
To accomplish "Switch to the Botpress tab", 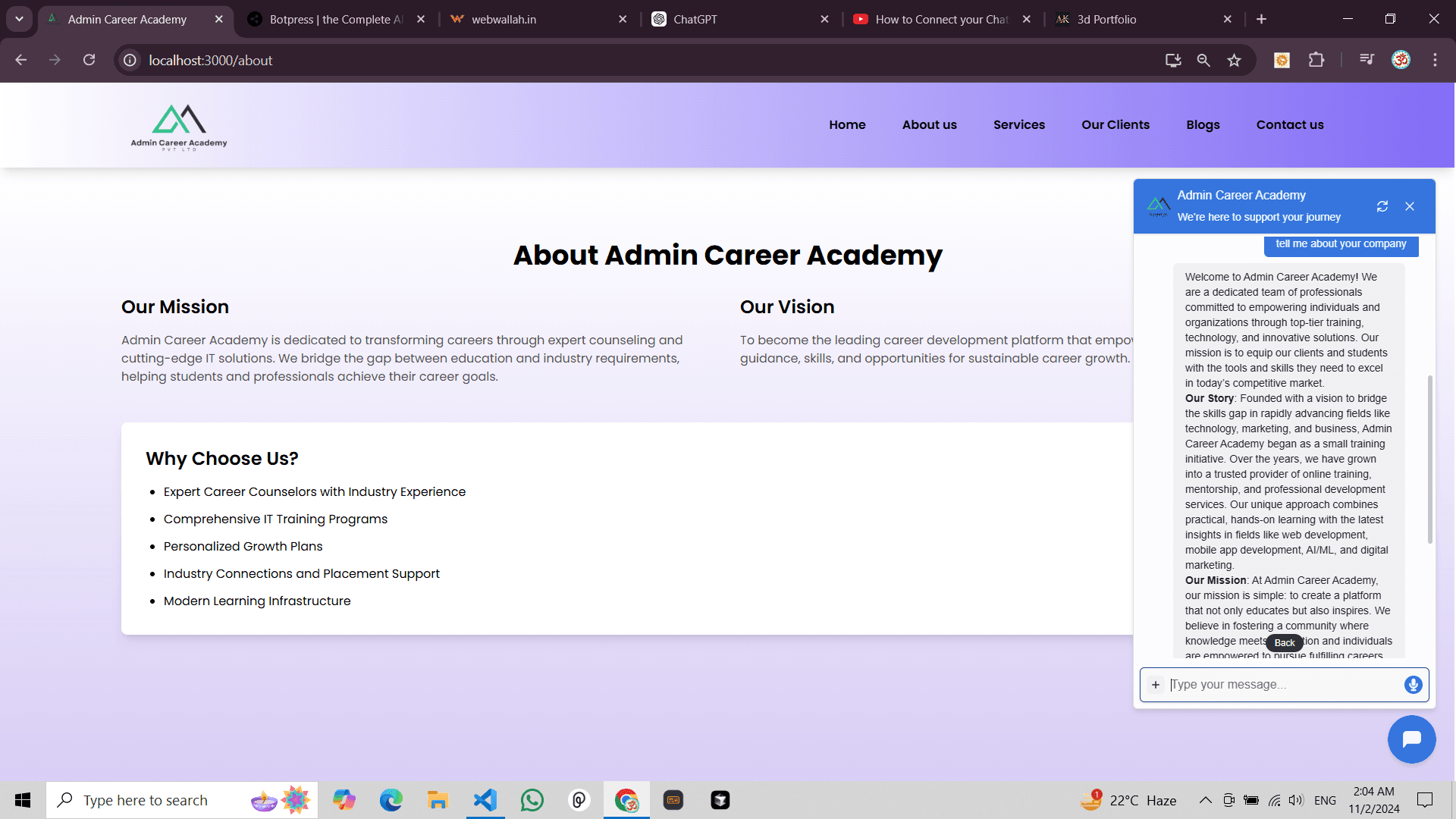I will coord(335,19).
